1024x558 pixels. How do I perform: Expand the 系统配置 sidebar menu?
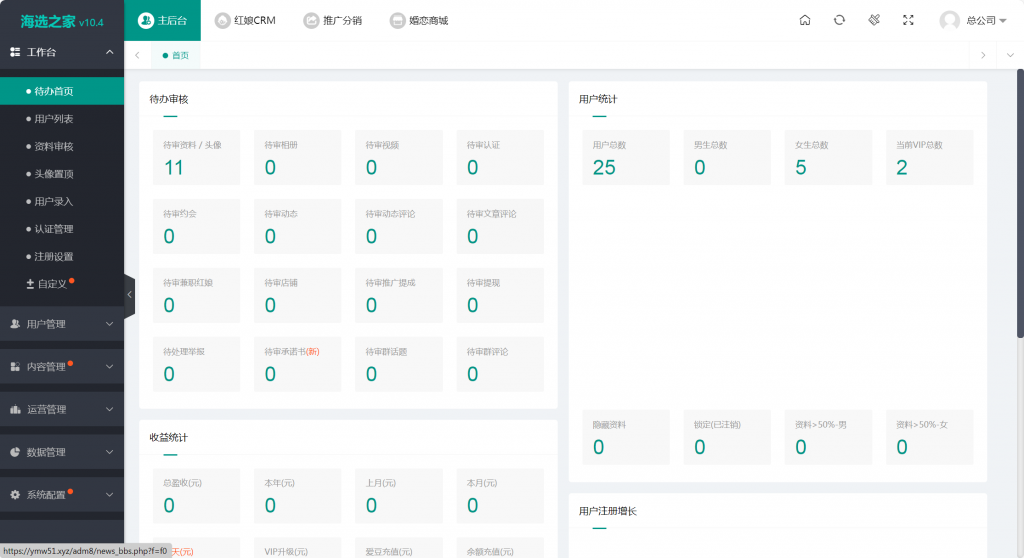point(62,494)
